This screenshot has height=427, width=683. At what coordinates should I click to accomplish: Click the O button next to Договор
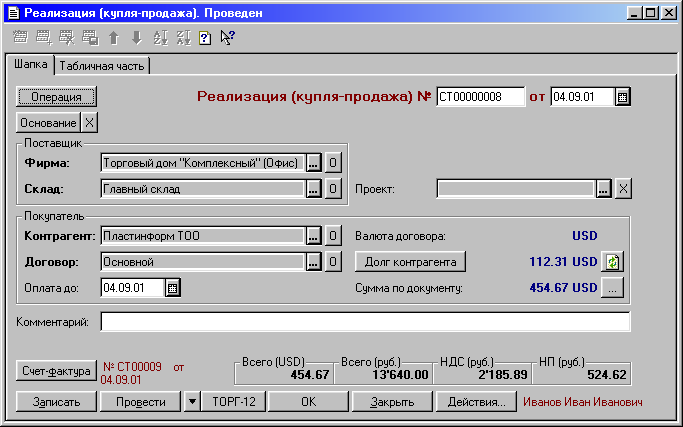pos(333,262)
